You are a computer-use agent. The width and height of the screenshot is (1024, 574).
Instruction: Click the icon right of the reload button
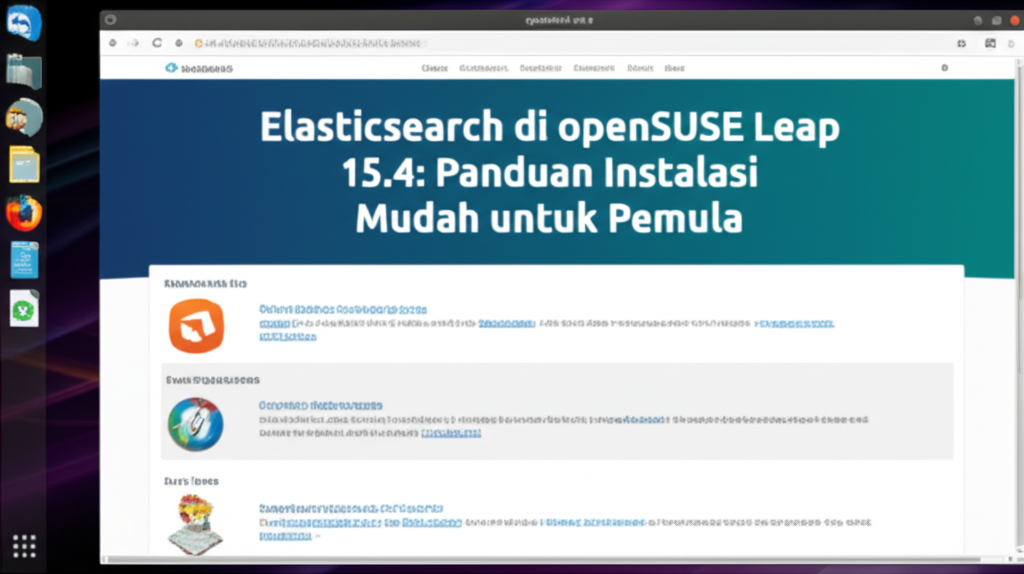(x=178, y=43)
